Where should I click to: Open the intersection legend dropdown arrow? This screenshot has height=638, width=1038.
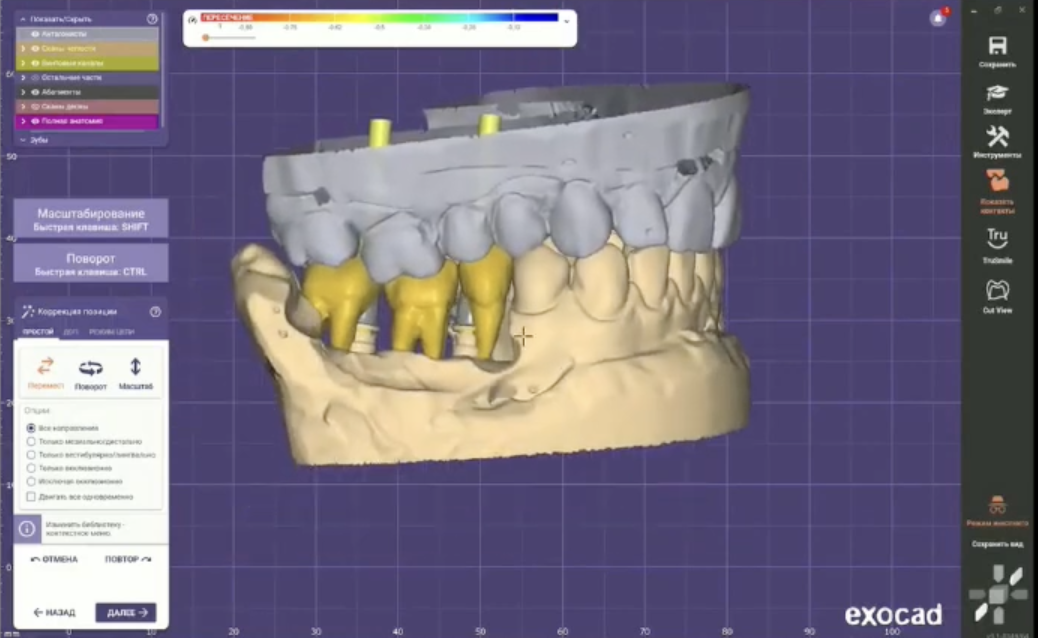tap(567, 21)
